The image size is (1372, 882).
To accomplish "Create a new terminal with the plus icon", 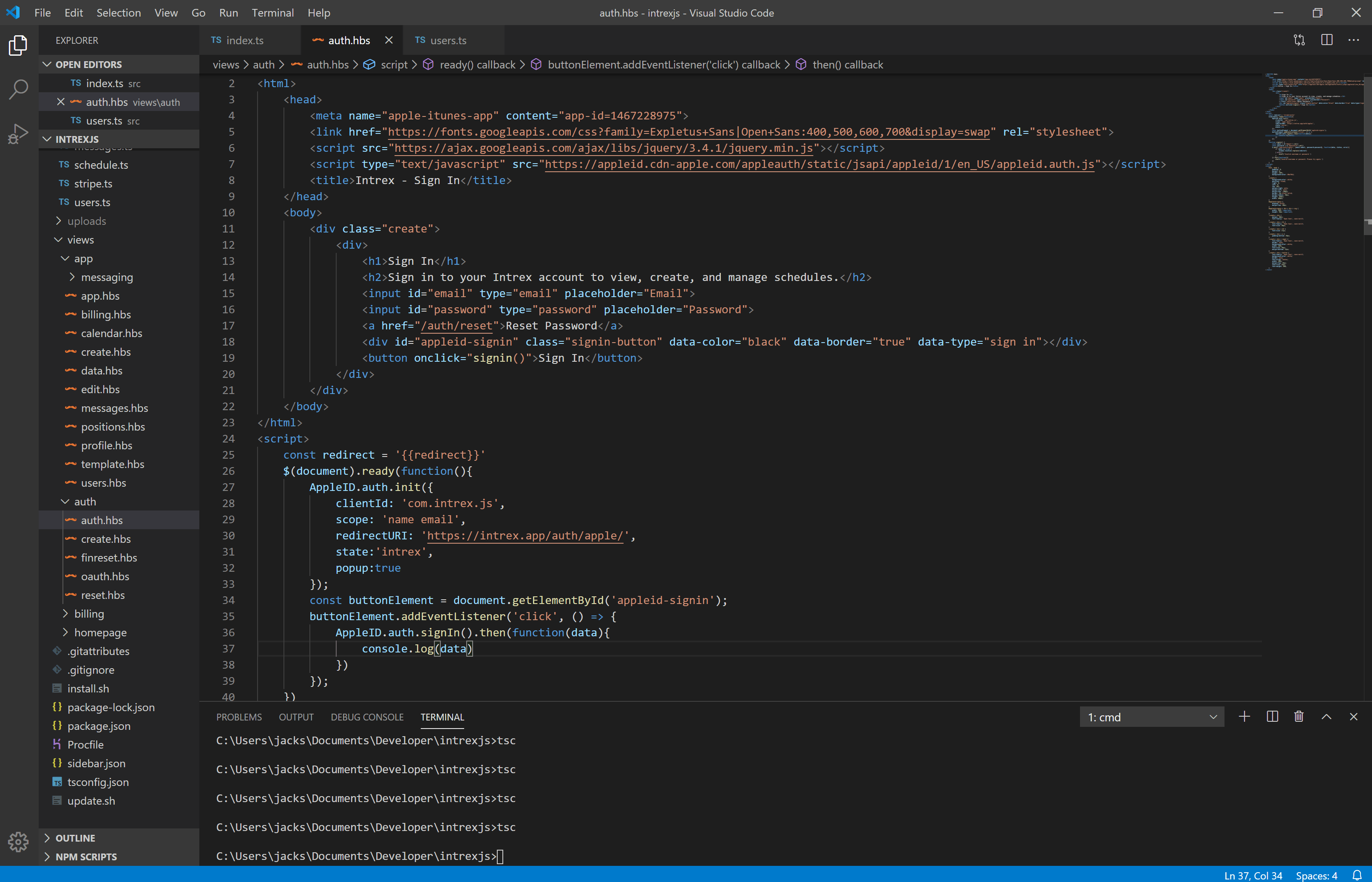I will pos(1244,717).
